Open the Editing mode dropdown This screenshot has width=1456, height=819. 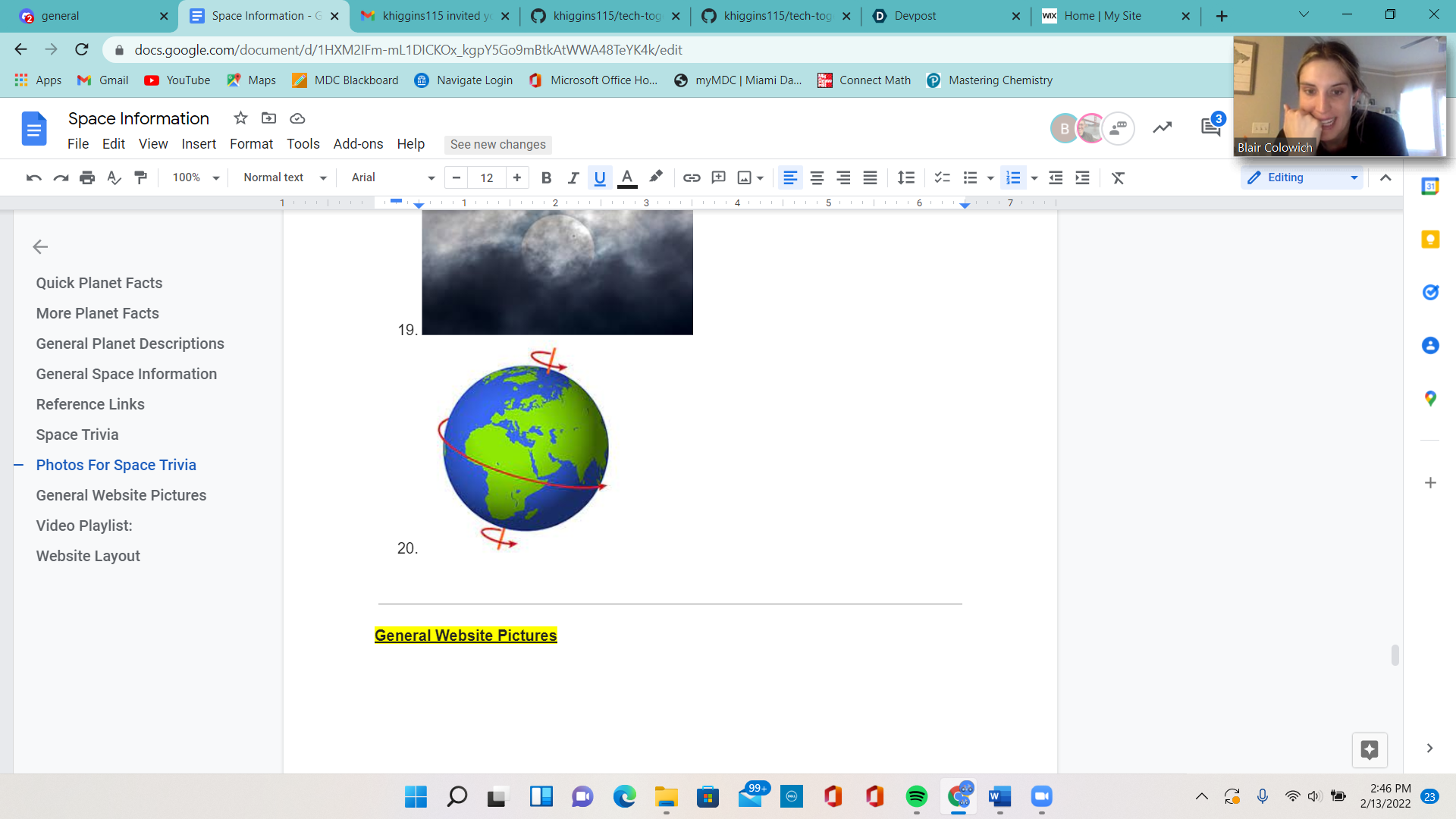[1302, 177]
